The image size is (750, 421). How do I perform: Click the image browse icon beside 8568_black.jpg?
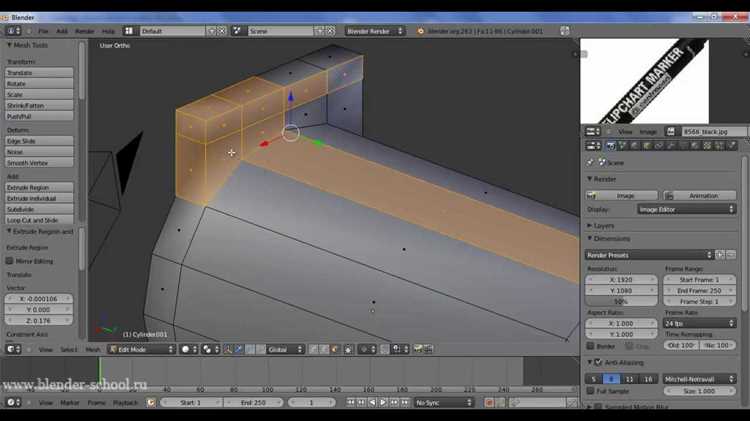pos(671,132)
